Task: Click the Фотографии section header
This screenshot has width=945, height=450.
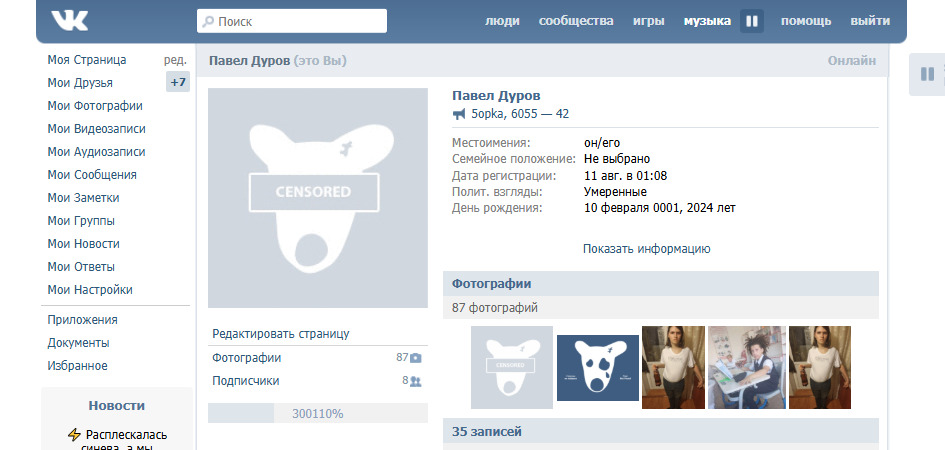Action: (x=661, y=284)
